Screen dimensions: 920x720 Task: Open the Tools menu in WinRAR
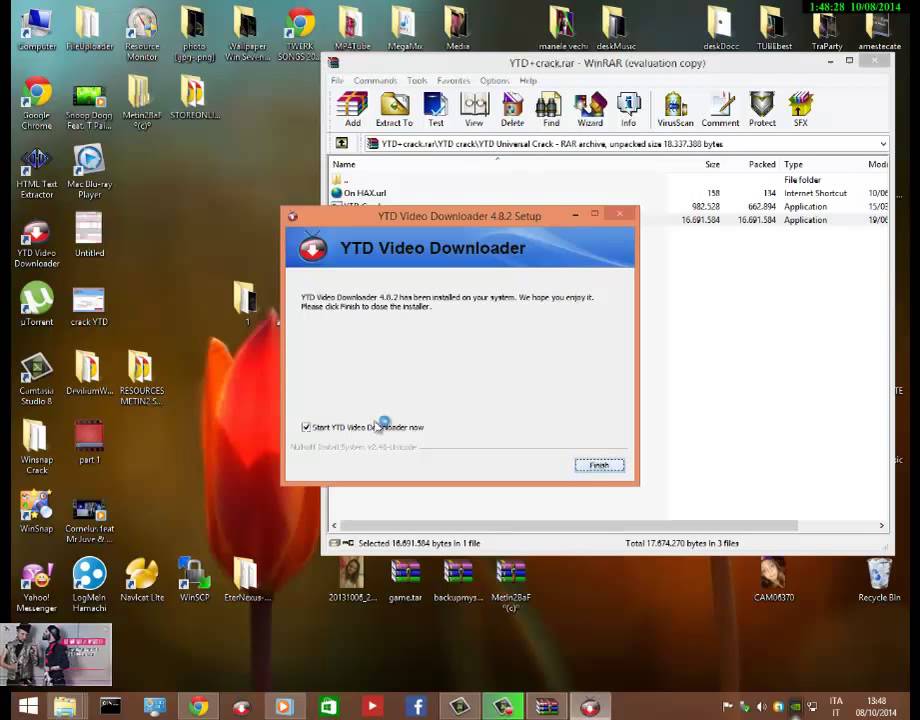tap(417, 80)
